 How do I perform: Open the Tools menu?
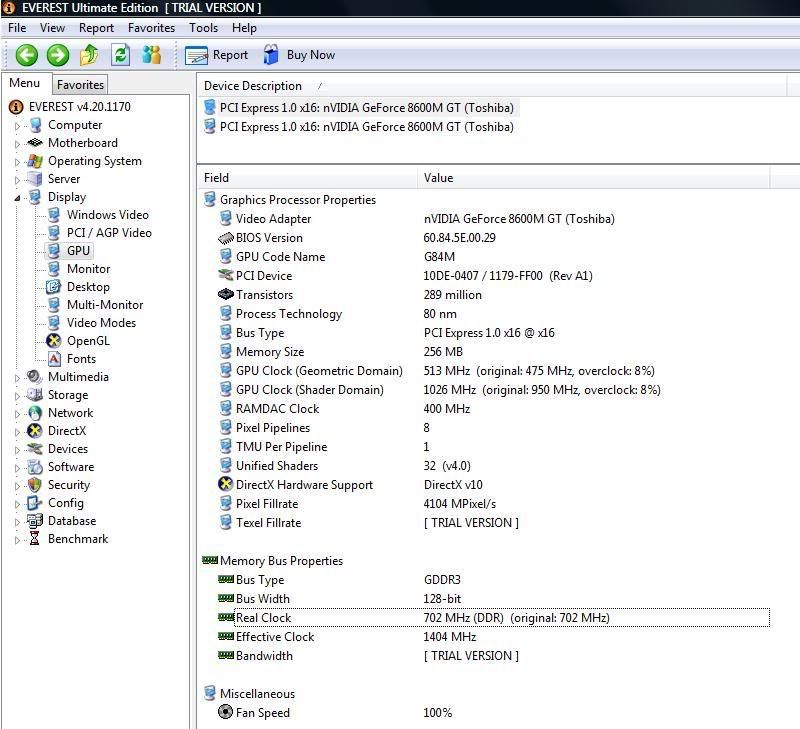pos(204,28)
